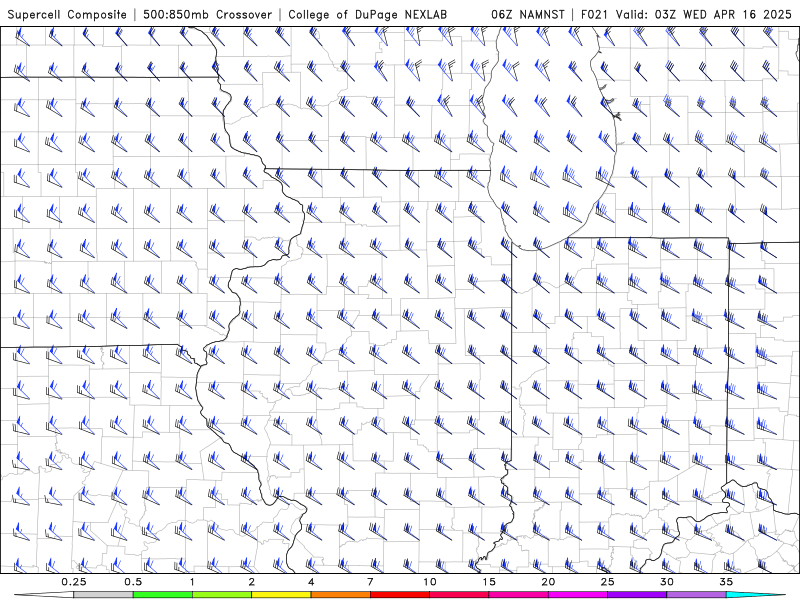Screen dimensions: 800x600
Task: Click the '20' legend scale label
Action: click(548, 582)
